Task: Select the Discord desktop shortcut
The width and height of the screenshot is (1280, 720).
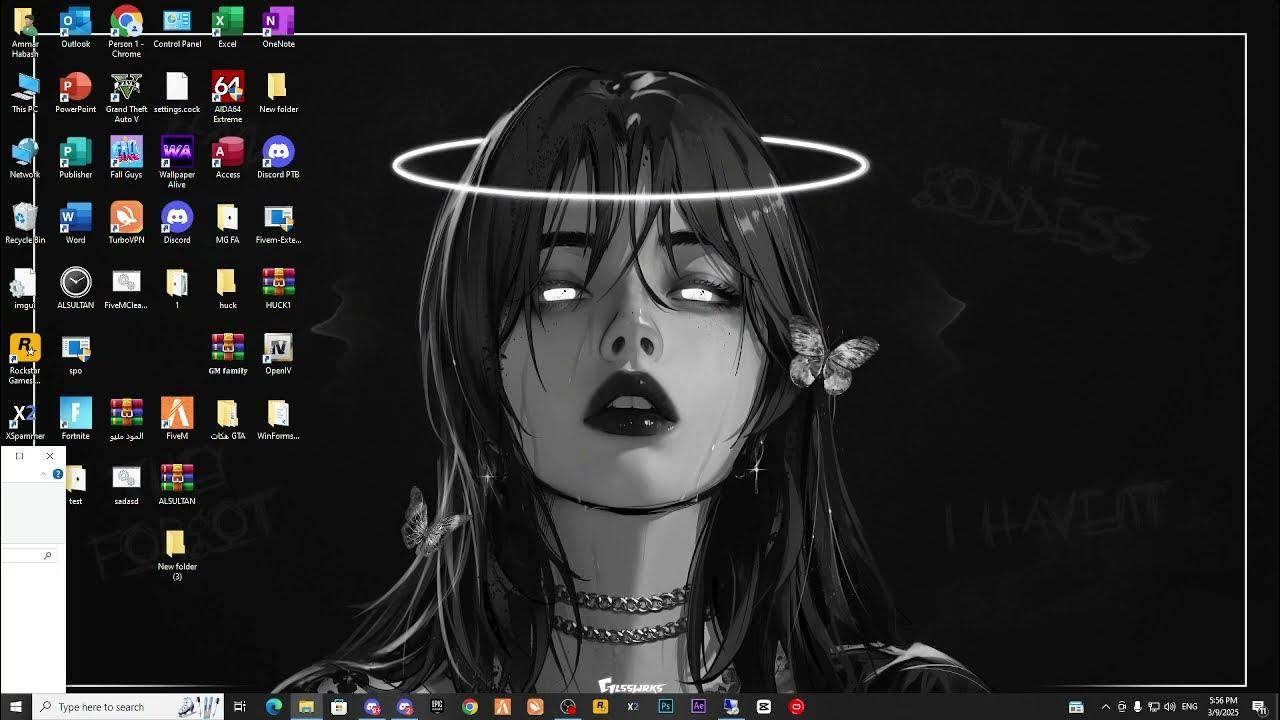Action: click(177, 224)
